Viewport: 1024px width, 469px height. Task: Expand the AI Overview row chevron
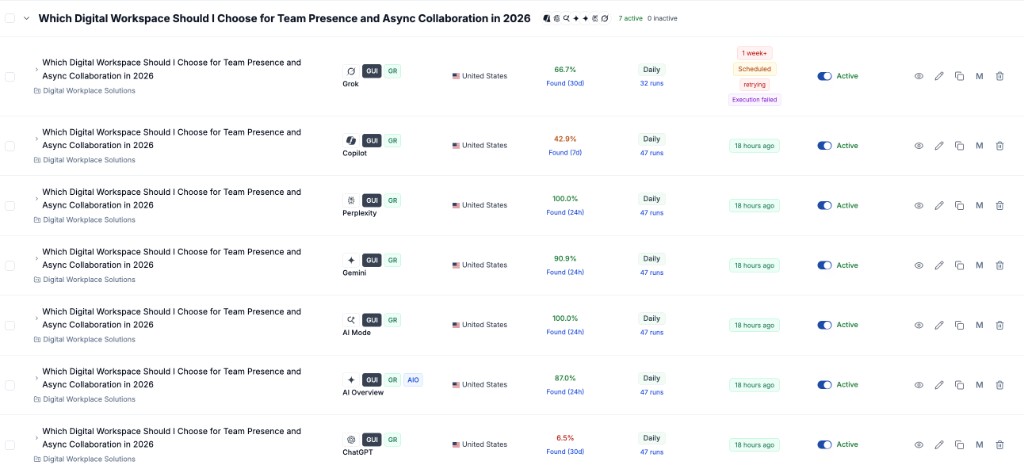(x=37, y=377)
